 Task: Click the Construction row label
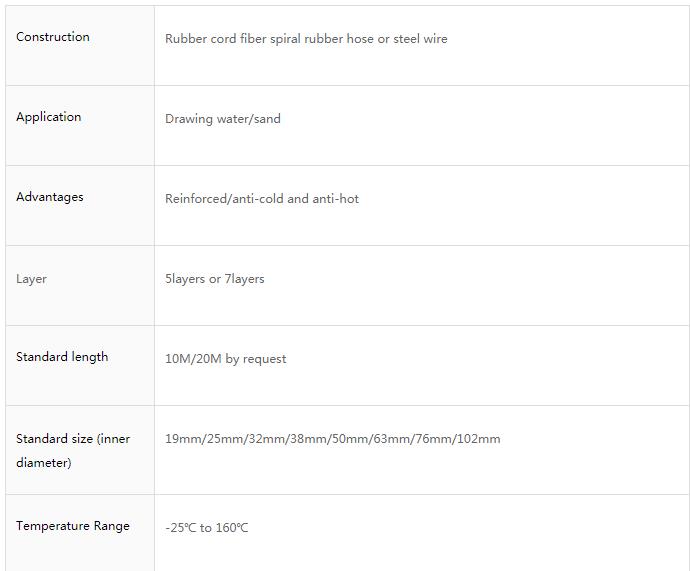(53, 37)
